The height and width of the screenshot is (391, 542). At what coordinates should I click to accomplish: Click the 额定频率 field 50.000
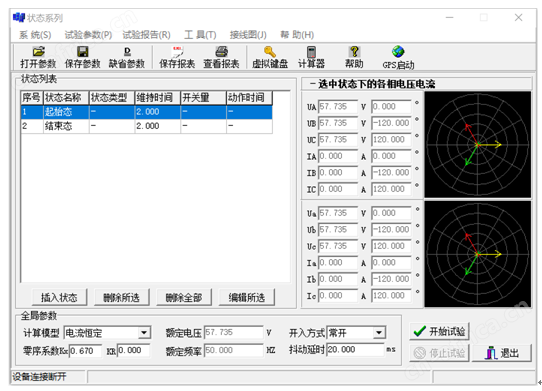(x=233, y=350)
